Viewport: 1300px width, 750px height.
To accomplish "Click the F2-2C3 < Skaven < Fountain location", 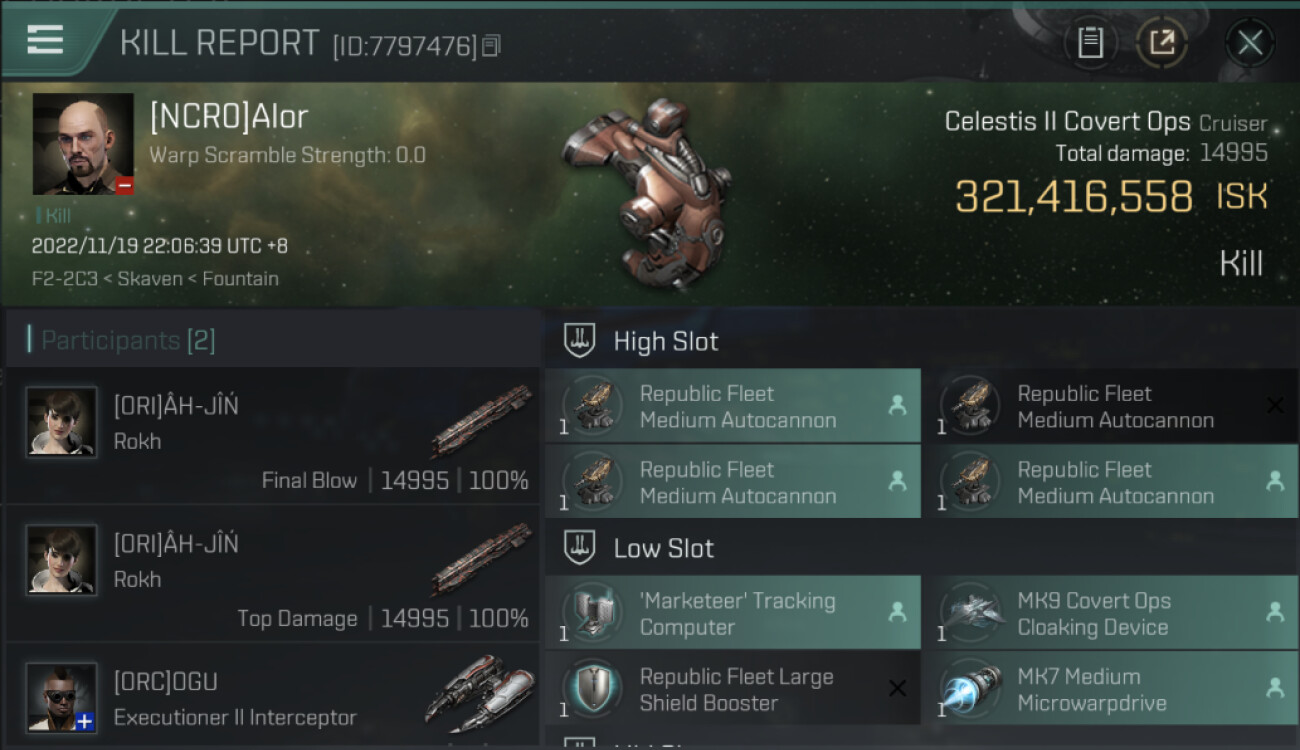I will [x=155, y=278].
